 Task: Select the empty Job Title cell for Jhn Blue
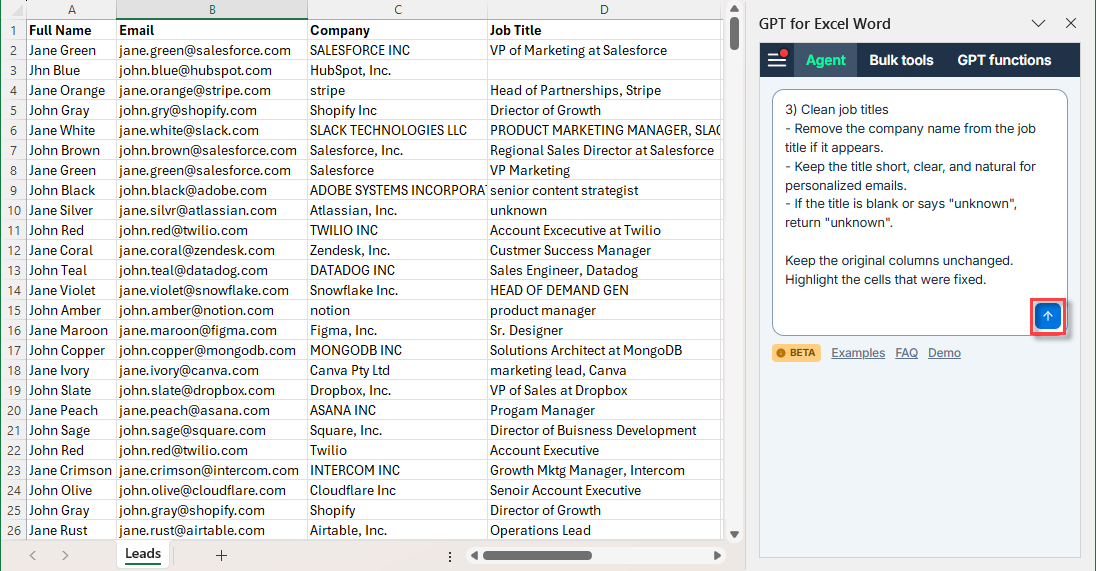604,70
